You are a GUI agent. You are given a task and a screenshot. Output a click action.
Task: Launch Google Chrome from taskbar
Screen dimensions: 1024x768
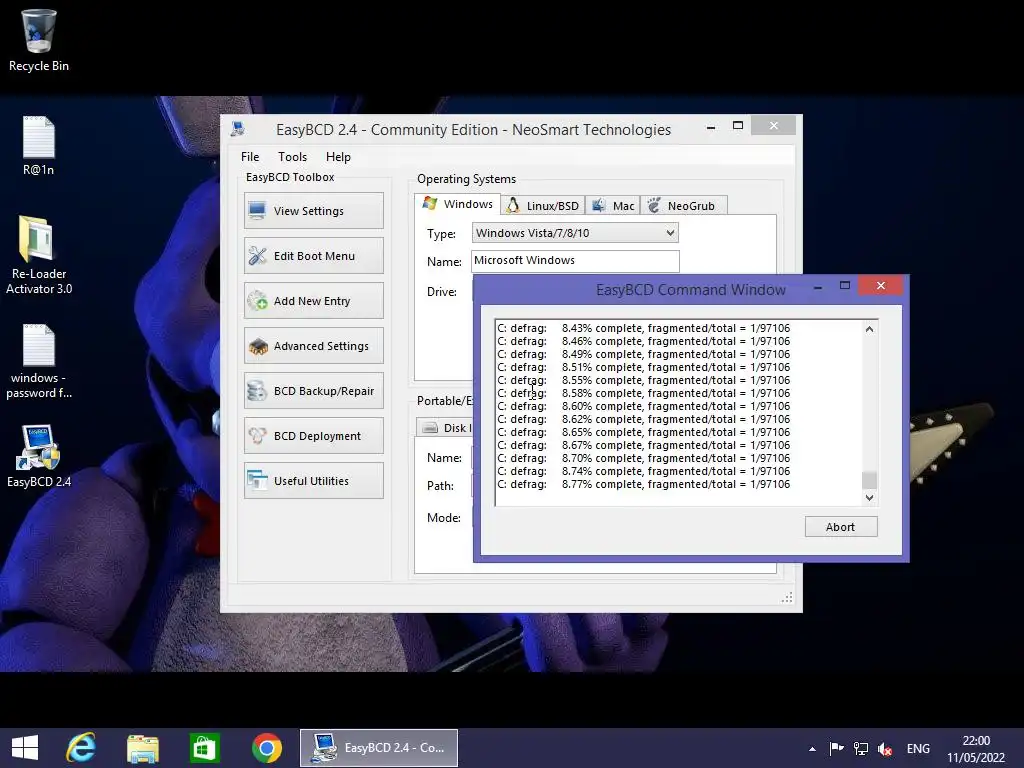266,748
